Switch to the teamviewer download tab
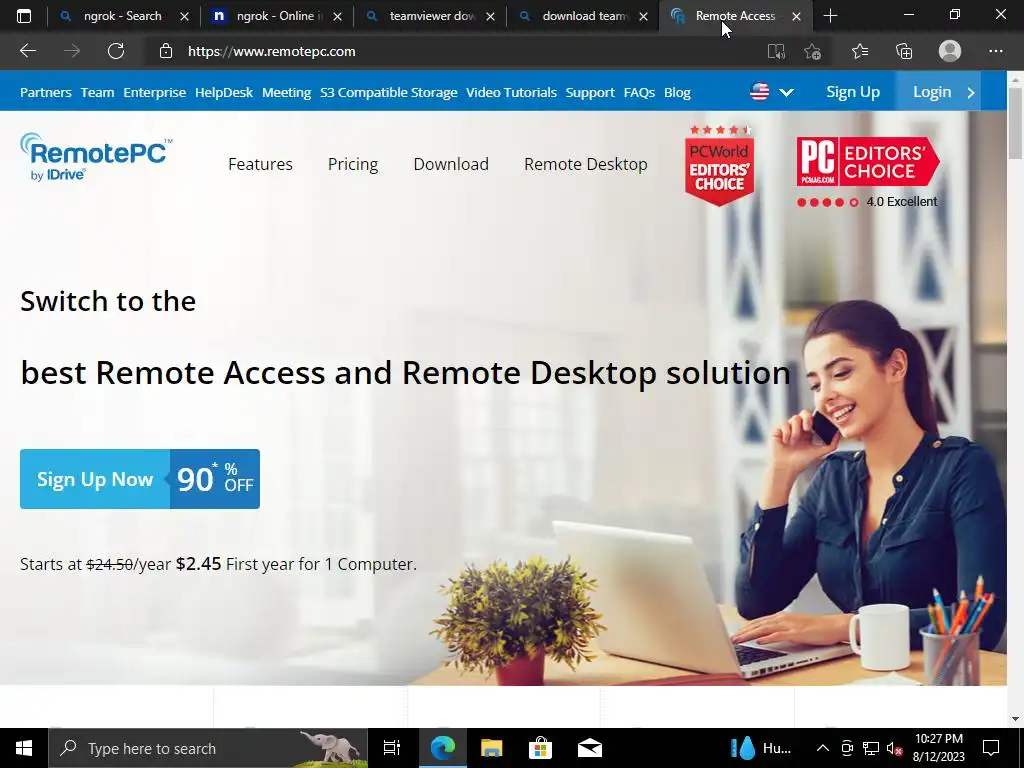The height and width of the screenshot is (768, 1024). pyautogui.click(x=428, y=16)
